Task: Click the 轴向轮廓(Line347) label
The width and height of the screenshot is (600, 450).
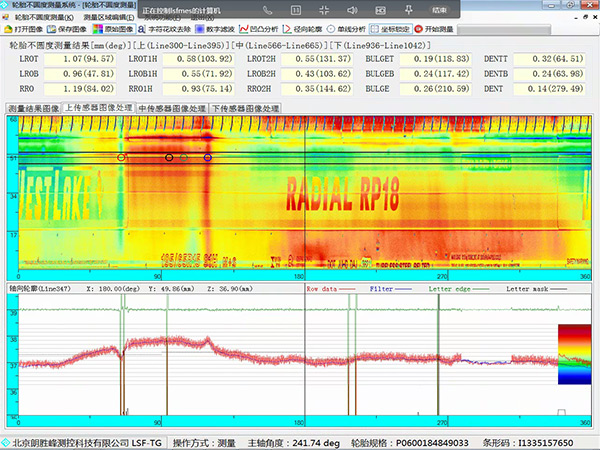Action: (40, 289)
